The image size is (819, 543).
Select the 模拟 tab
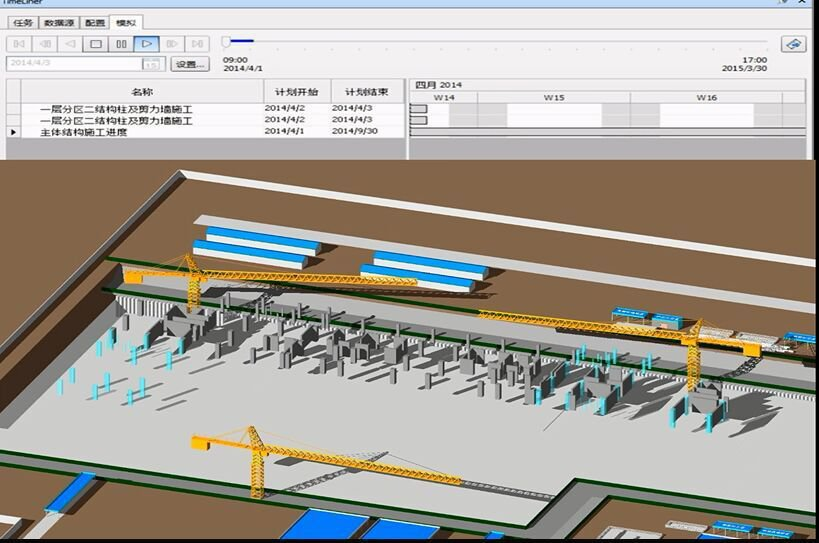126,23
